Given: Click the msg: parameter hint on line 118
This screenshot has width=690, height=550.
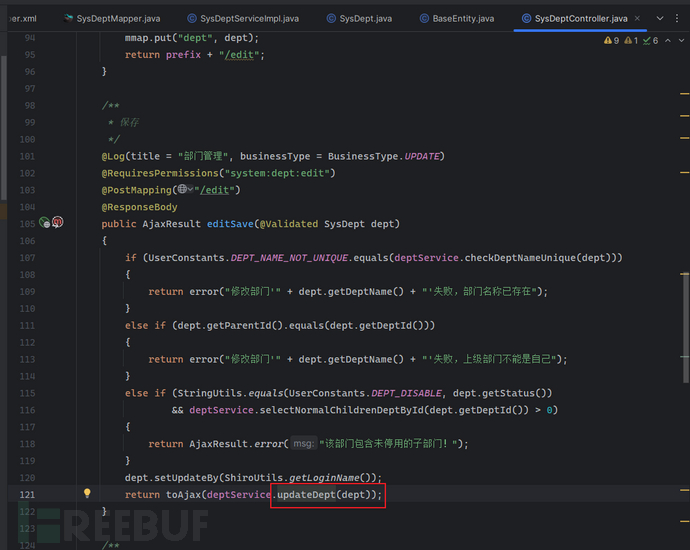Looking at the screenshot, I should tap(304, 443).
